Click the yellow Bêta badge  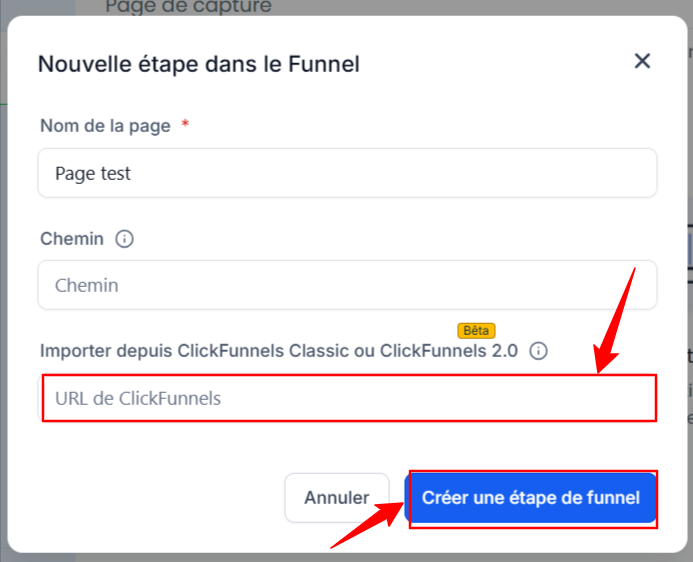476,330
